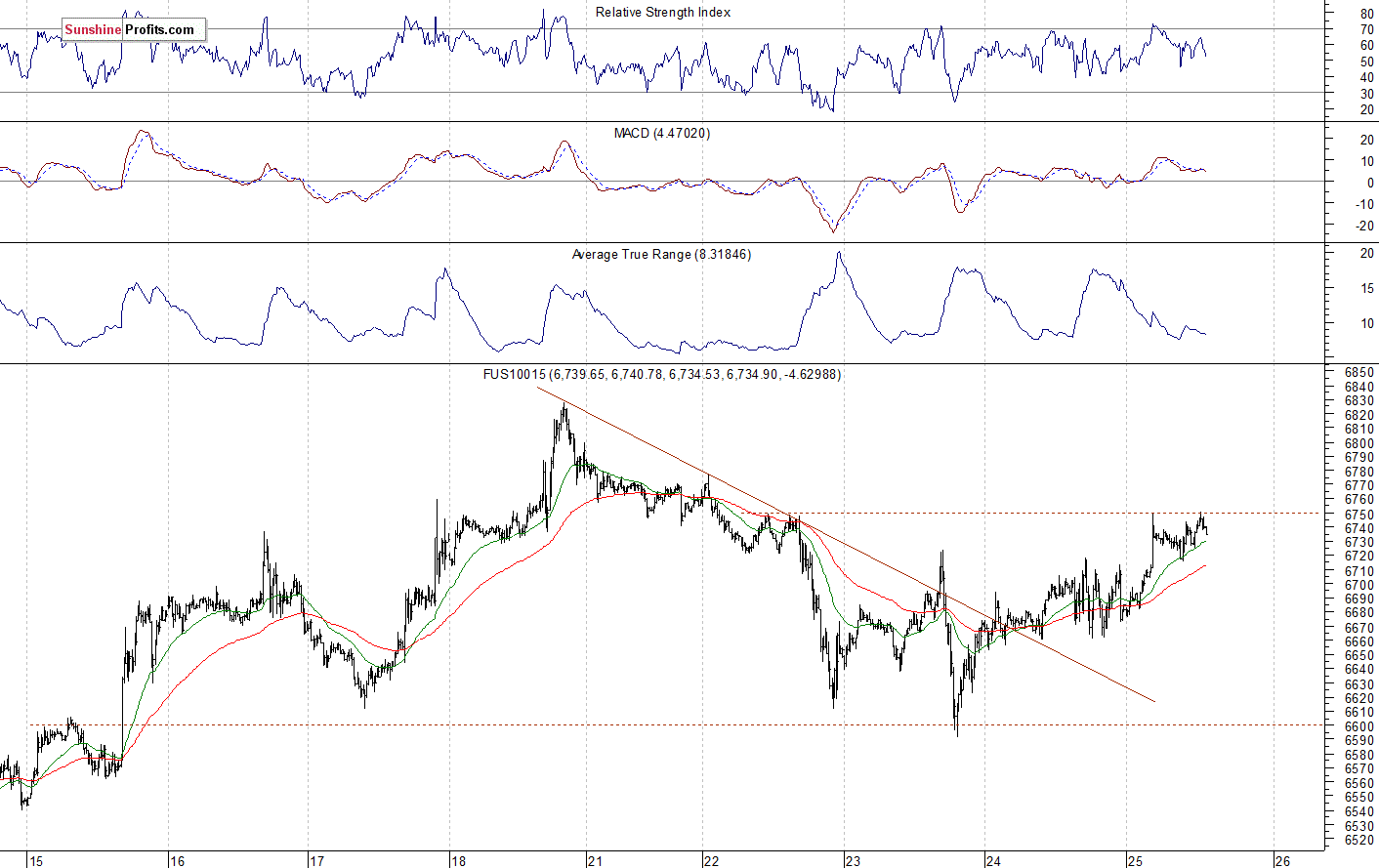Click the 6650 price axis label
This screenshot has width=1379, height=868.
(1359, 655)
